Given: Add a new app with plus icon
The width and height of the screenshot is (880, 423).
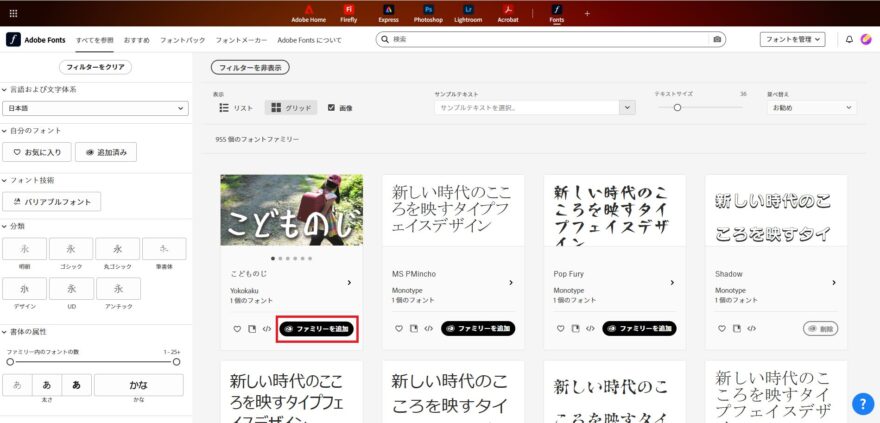Looking at the screenshot, I should (587, 13).
